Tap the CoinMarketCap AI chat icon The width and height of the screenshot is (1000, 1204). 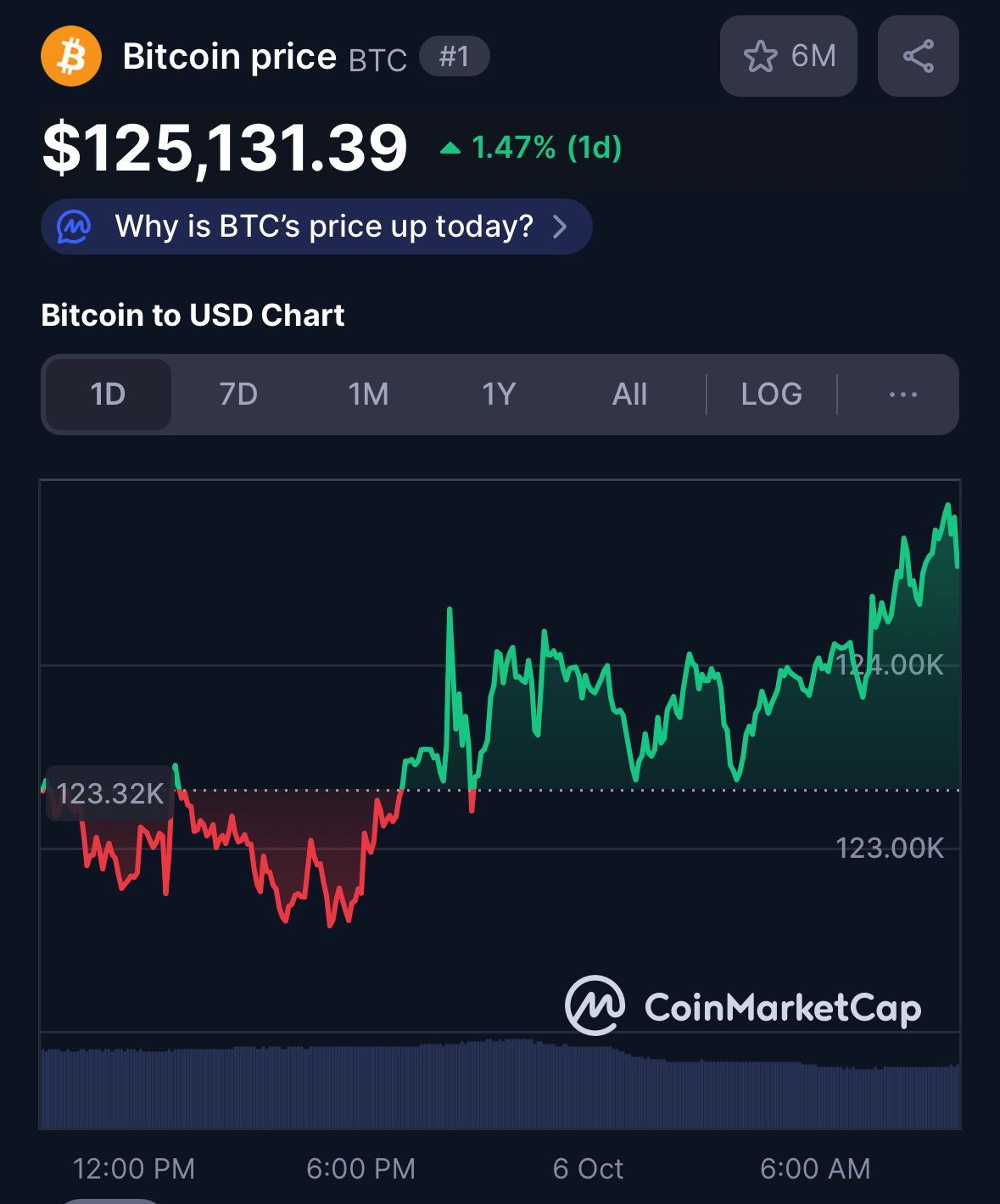click(x=74, y=227)
